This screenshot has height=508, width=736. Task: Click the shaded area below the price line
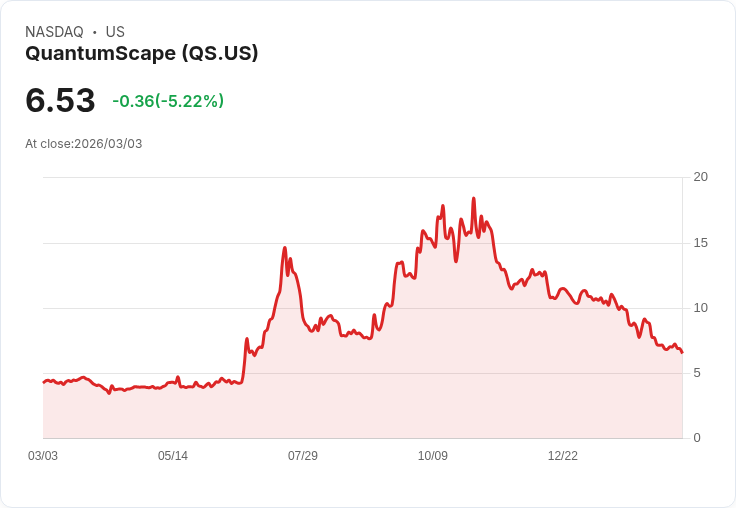point(362,404)
